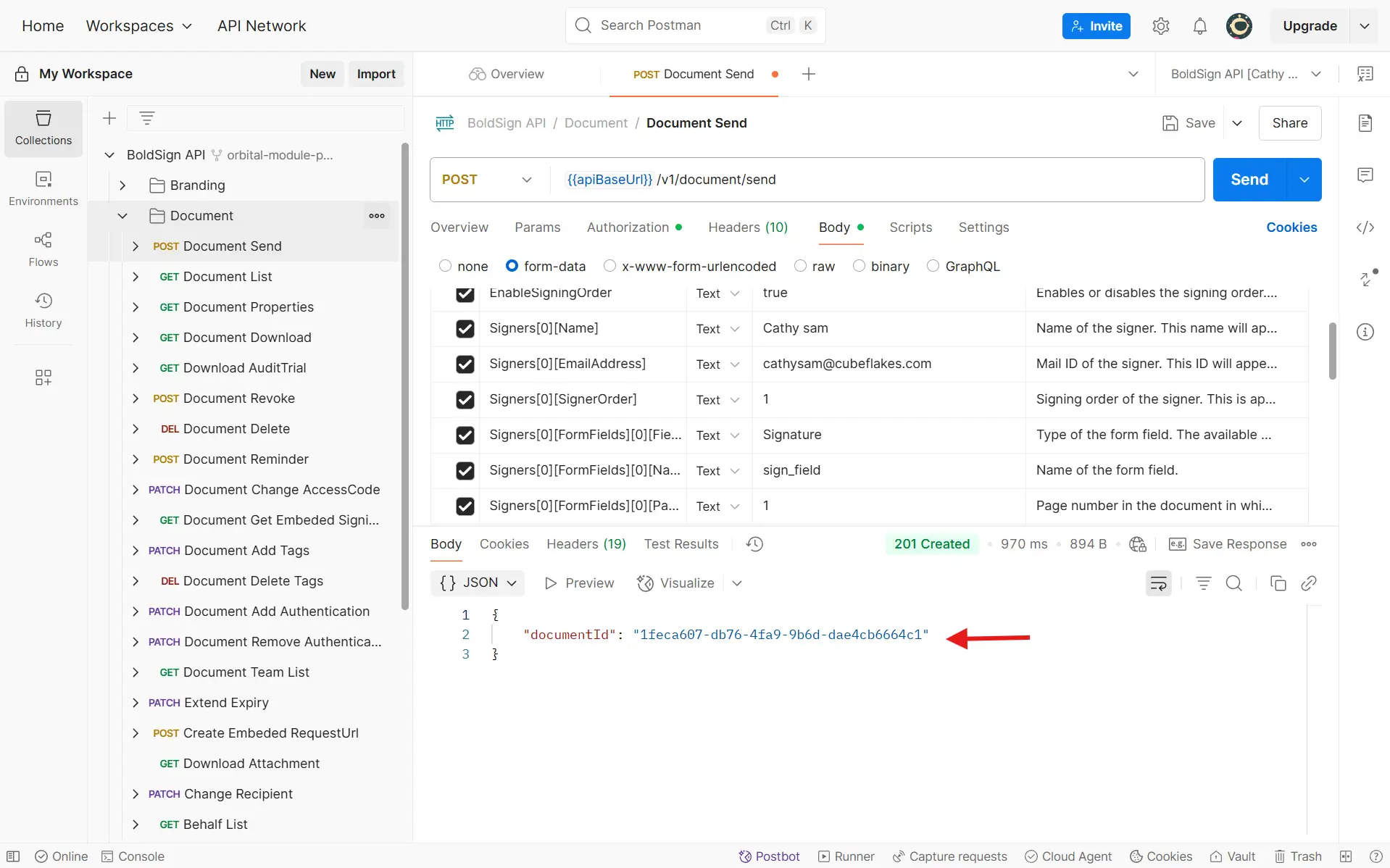The width and height of the screenshot is (1390, 868).
Task: Click the Import button
Action: [x=376, y=74]
